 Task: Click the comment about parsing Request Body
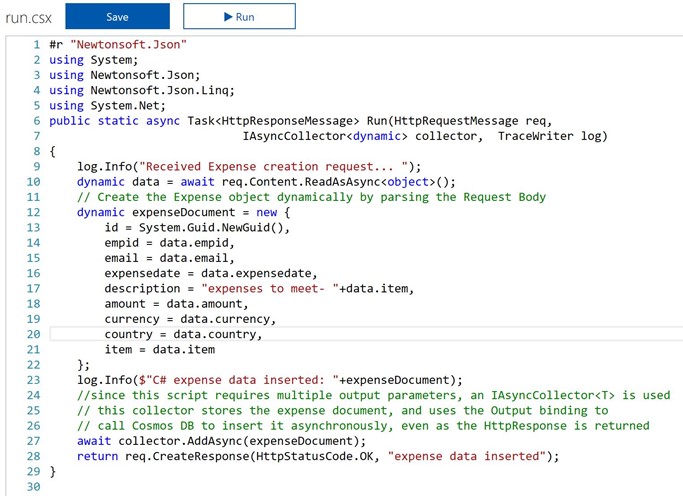point(311,197)
